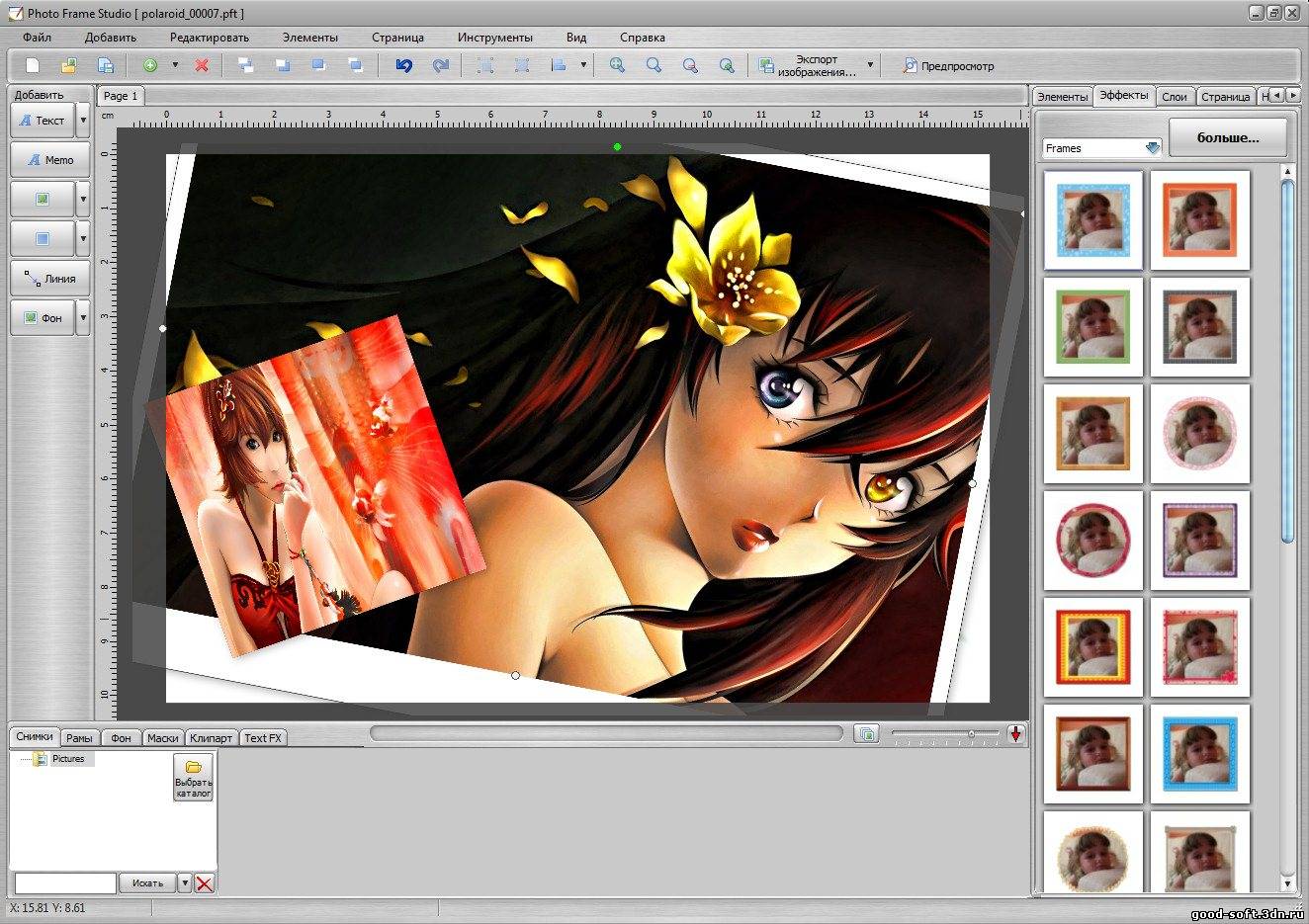Click the green plus add icon
The width and height of the screenshot is (1309, 924).
[150, 65]
